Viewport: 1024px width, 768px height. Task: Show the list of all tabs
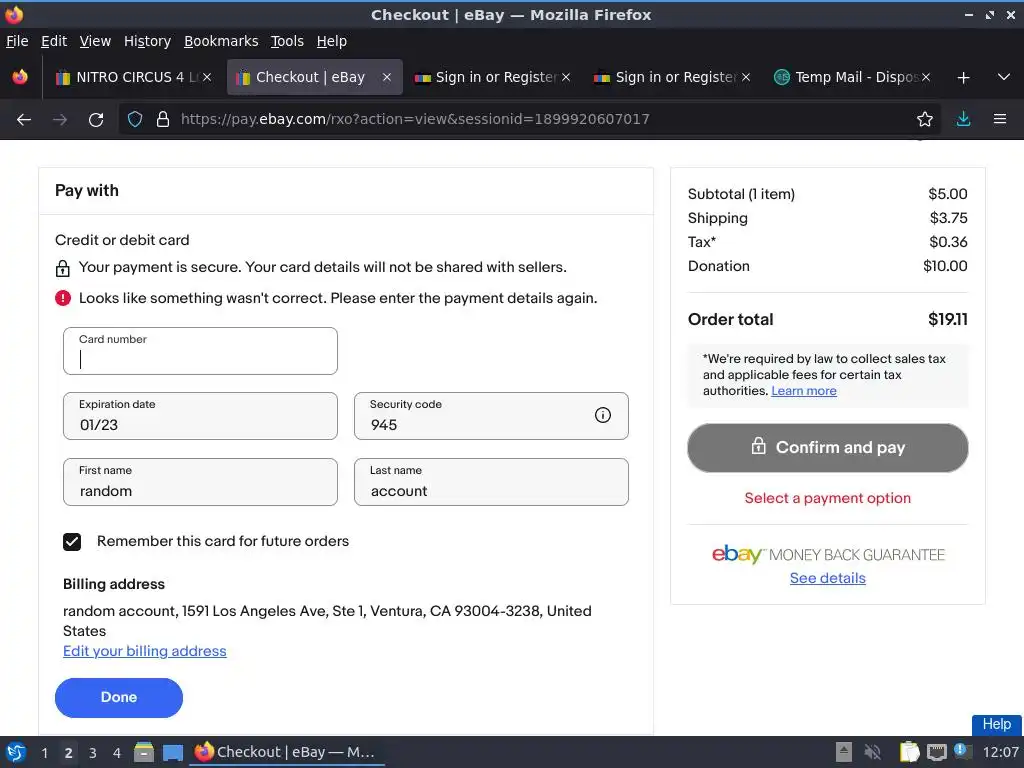click(1004, 77)
